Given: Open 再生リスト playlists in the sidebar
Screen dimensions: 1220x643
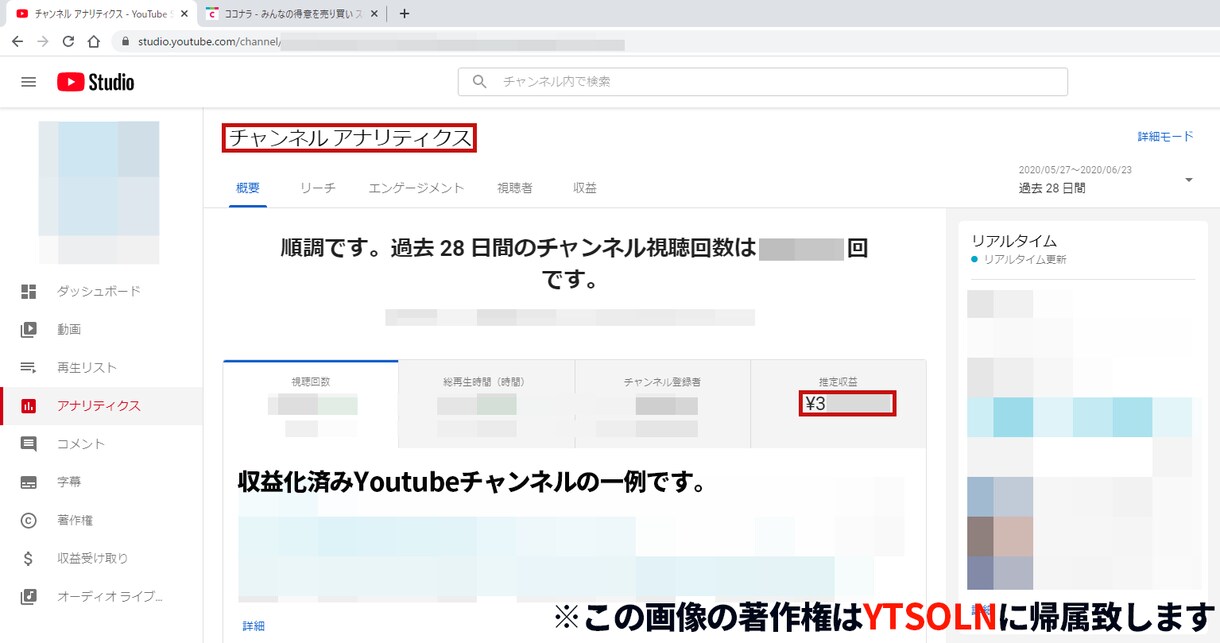Looking at the screenshot, I should pyautogui.click(x=100, y=367).
